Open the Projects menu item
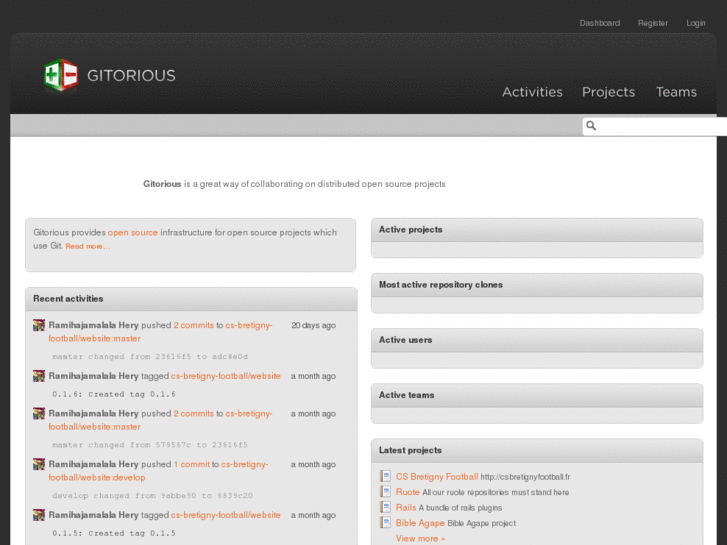727x545 pixels. (608, 92)
